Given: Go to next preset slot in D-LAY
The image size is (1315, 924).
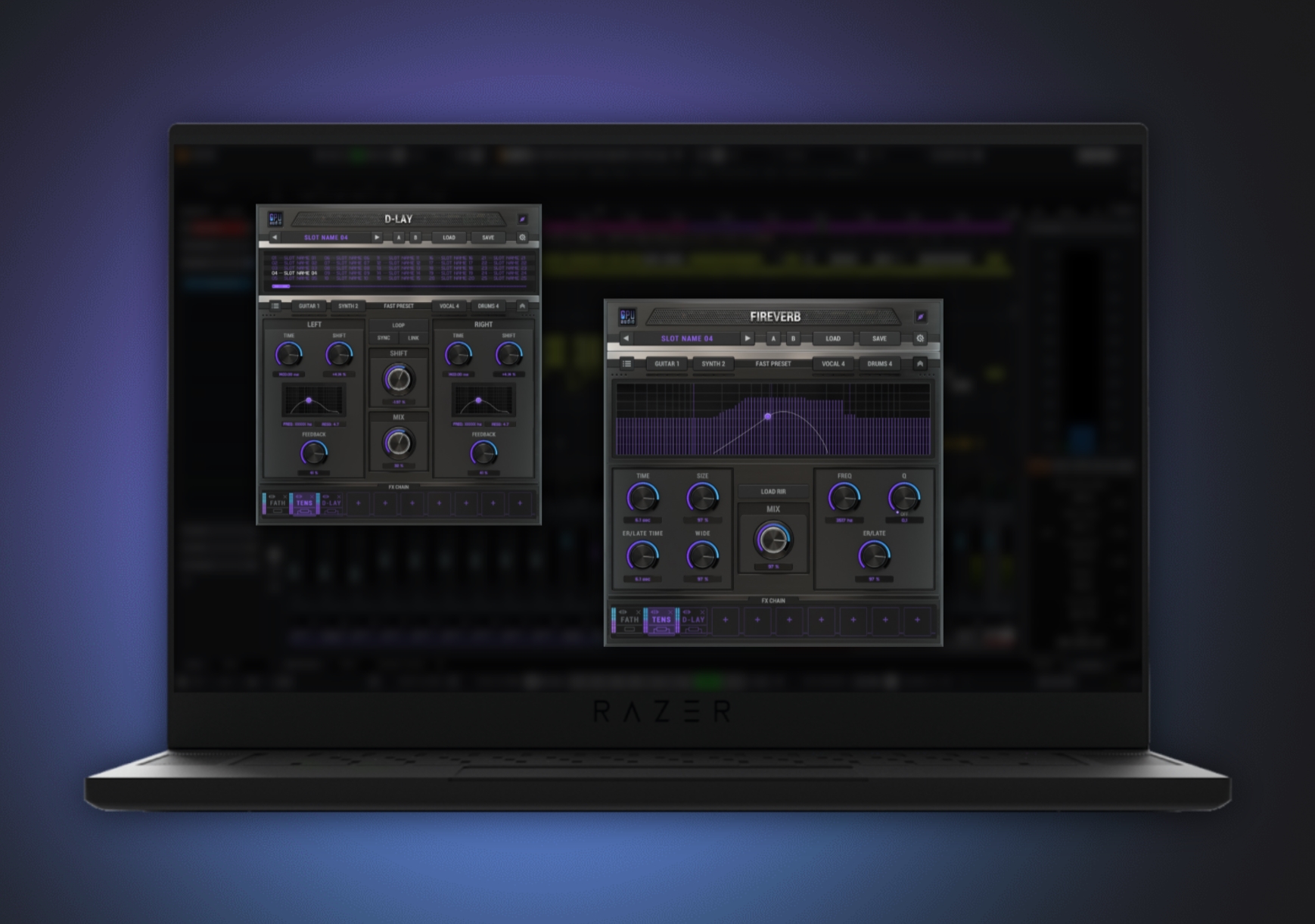Looking at the screenshot, I should click(x=377, y=238).
